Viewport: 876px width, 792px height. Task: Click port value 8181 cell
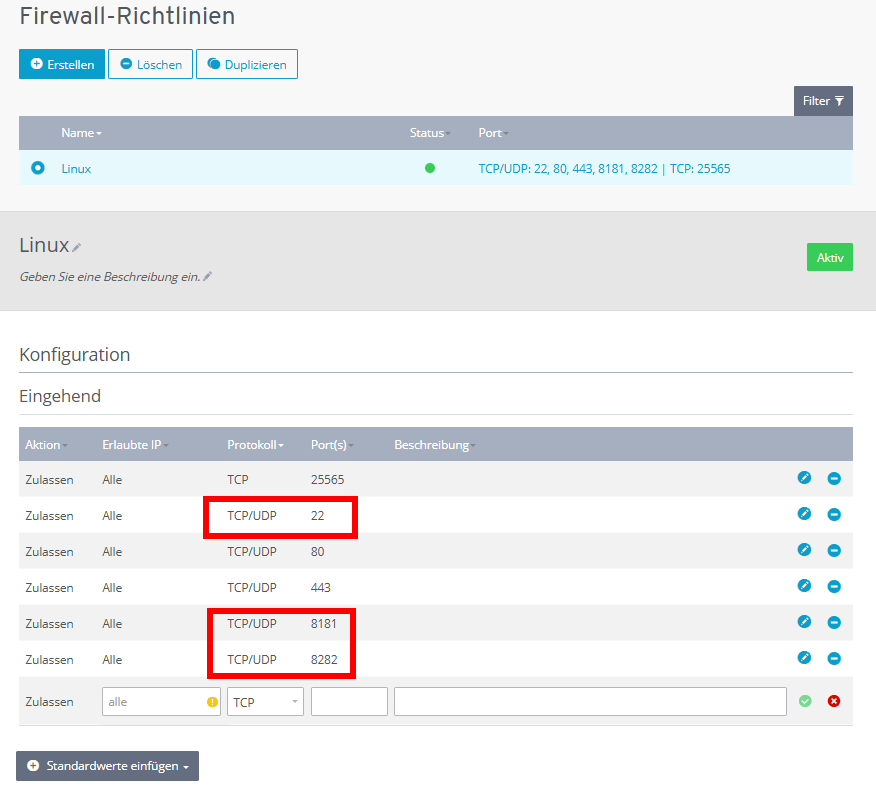point(324,624)
